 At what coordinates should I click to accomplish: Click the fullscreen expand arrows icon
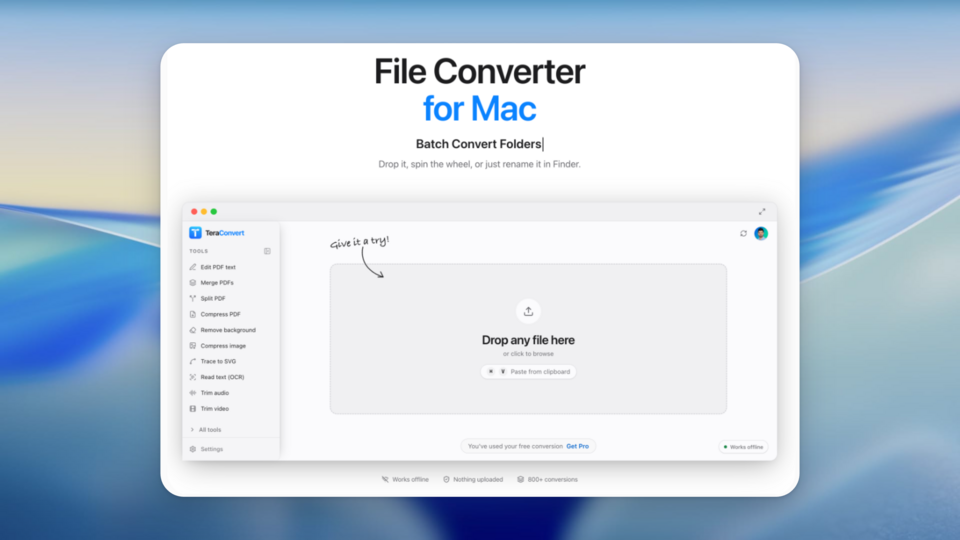(762, 212)
